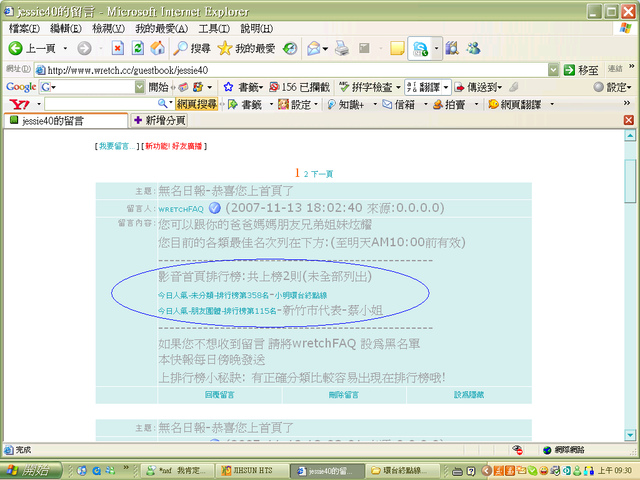Print the page with the printer icon
This screenshot has height=480, width=640.
click(x=342, y=49)
